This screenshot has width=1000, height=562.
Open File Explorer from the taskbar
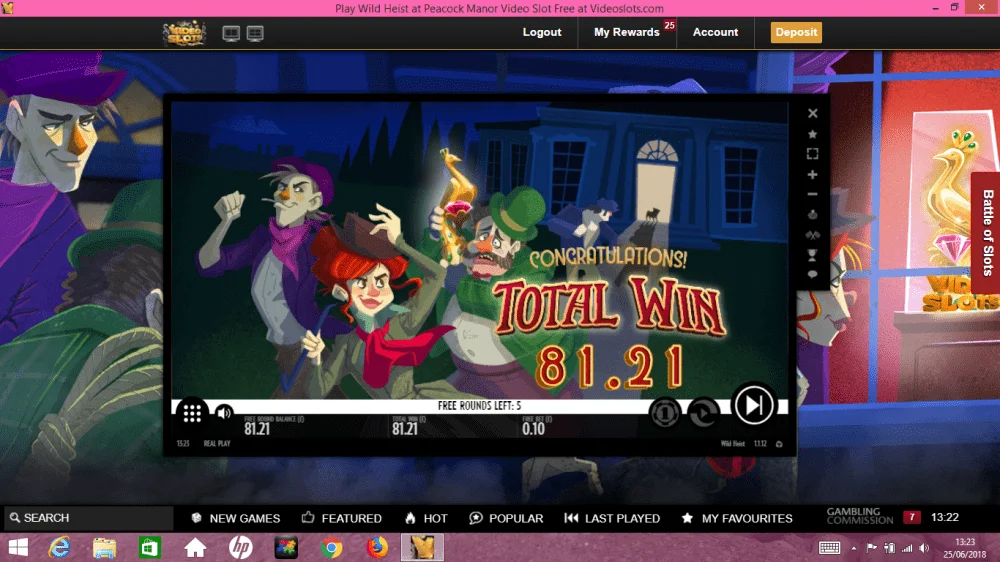point(104,547)
